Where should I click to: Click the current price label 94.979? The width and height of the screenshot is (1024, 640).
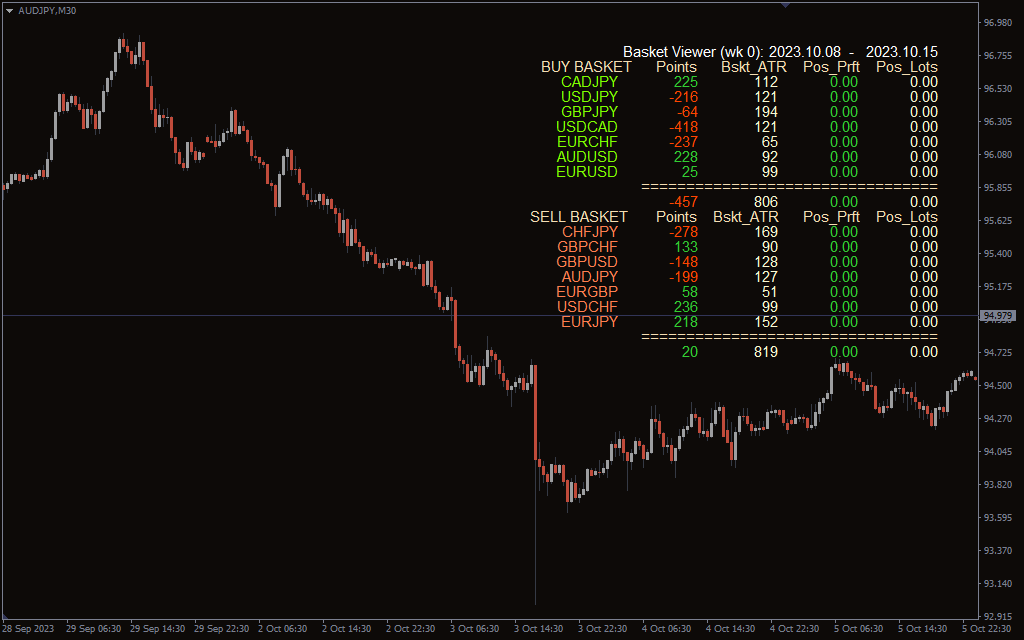pyautogui.click(x=998, y=316)
